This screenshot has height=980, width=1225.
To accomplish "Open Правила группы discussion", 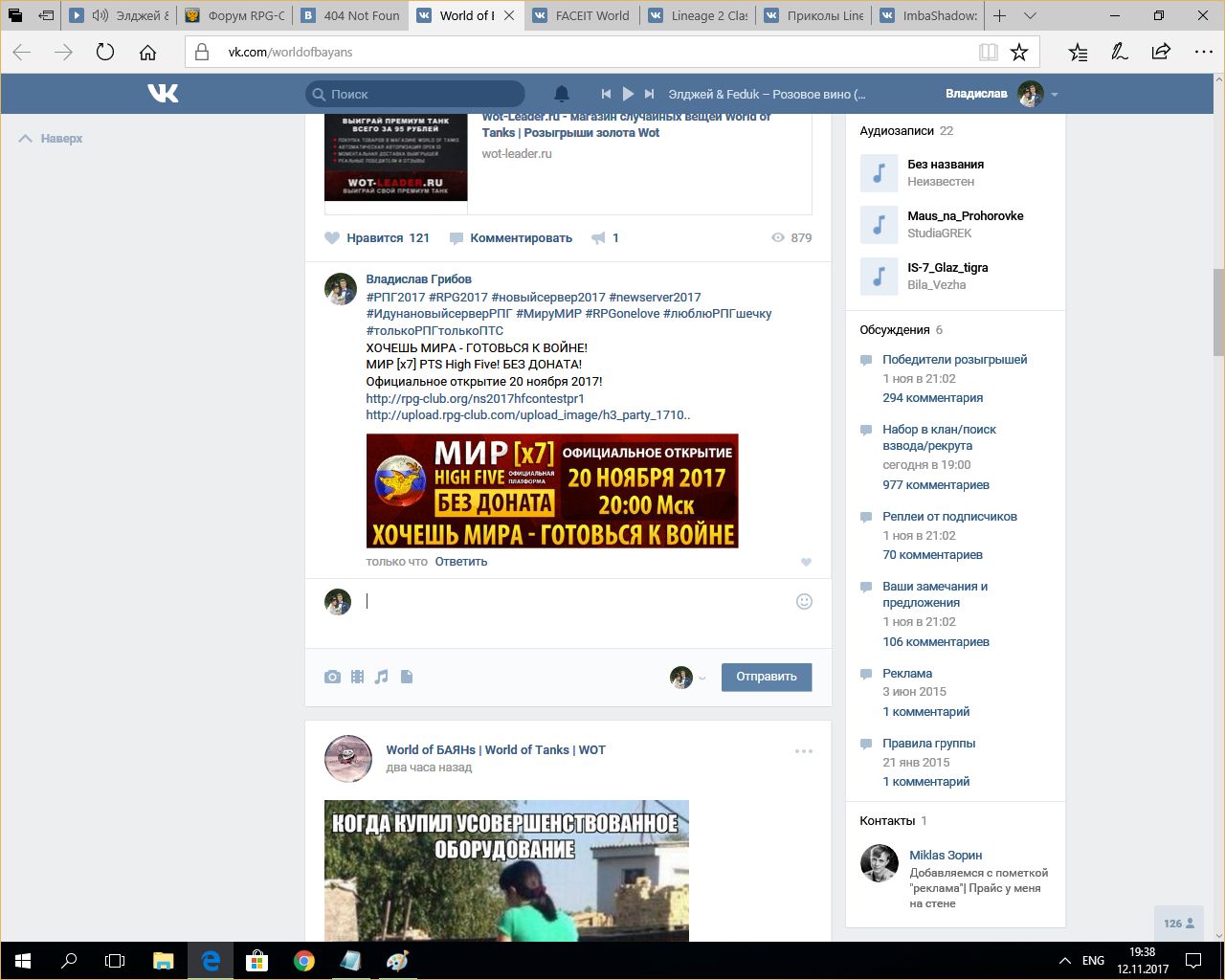I will coord(928,743).
